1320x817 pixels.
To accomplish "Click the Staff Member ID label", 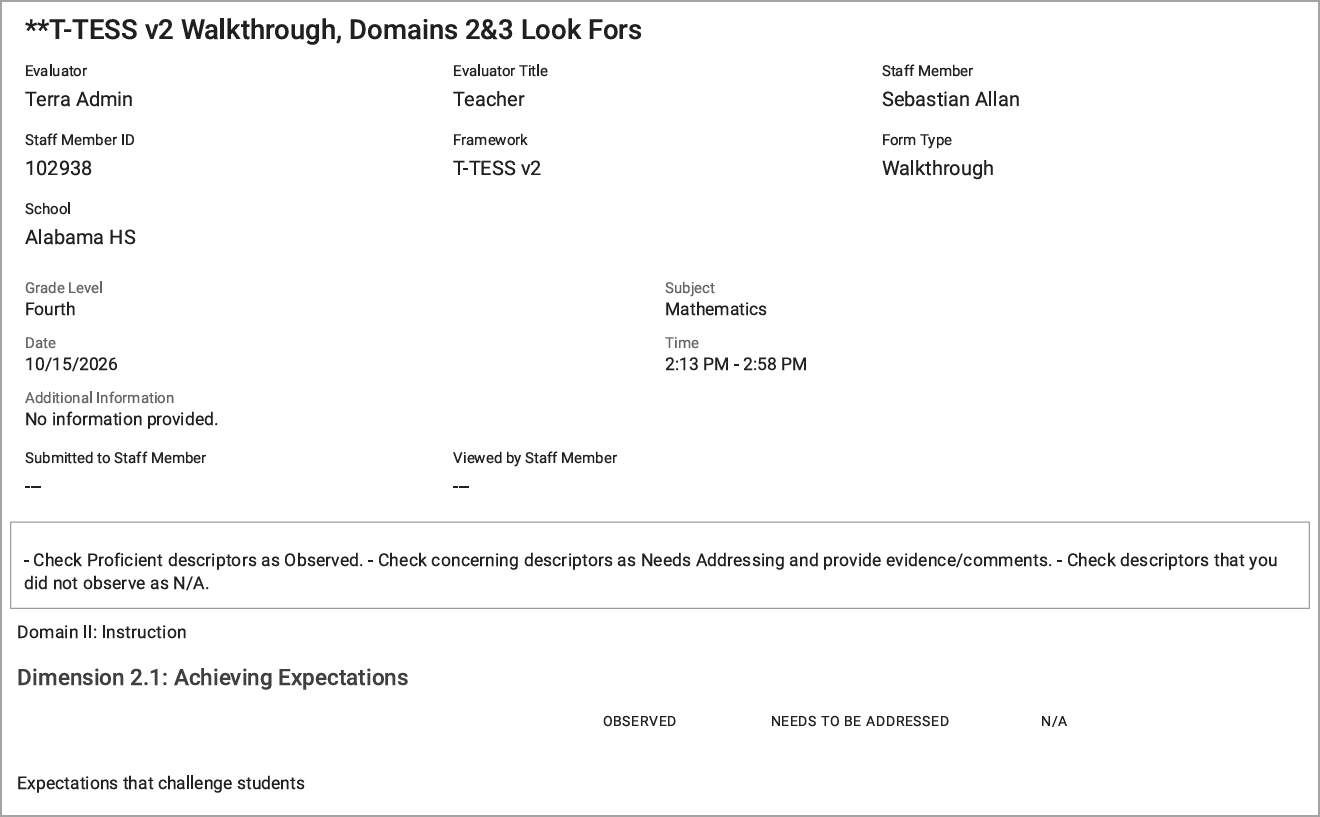I will pos(80,140).
